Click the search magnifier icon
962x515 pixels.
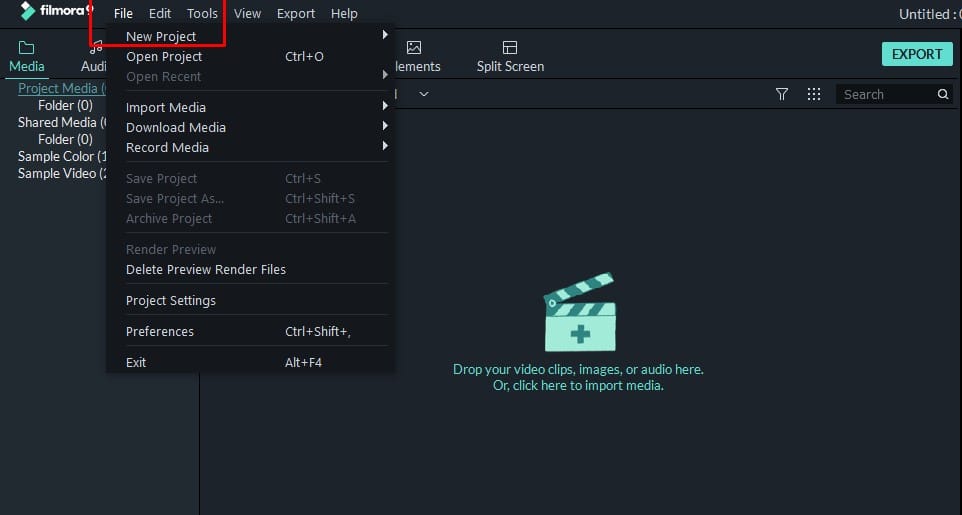(x=942, y=94)
